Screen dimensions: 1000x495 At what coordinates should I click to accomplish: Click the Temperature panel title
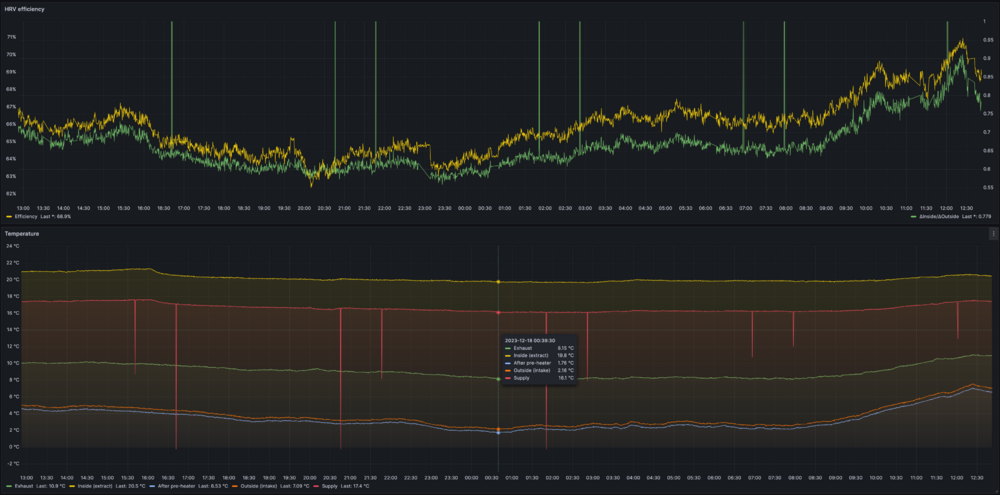(24, 233)
